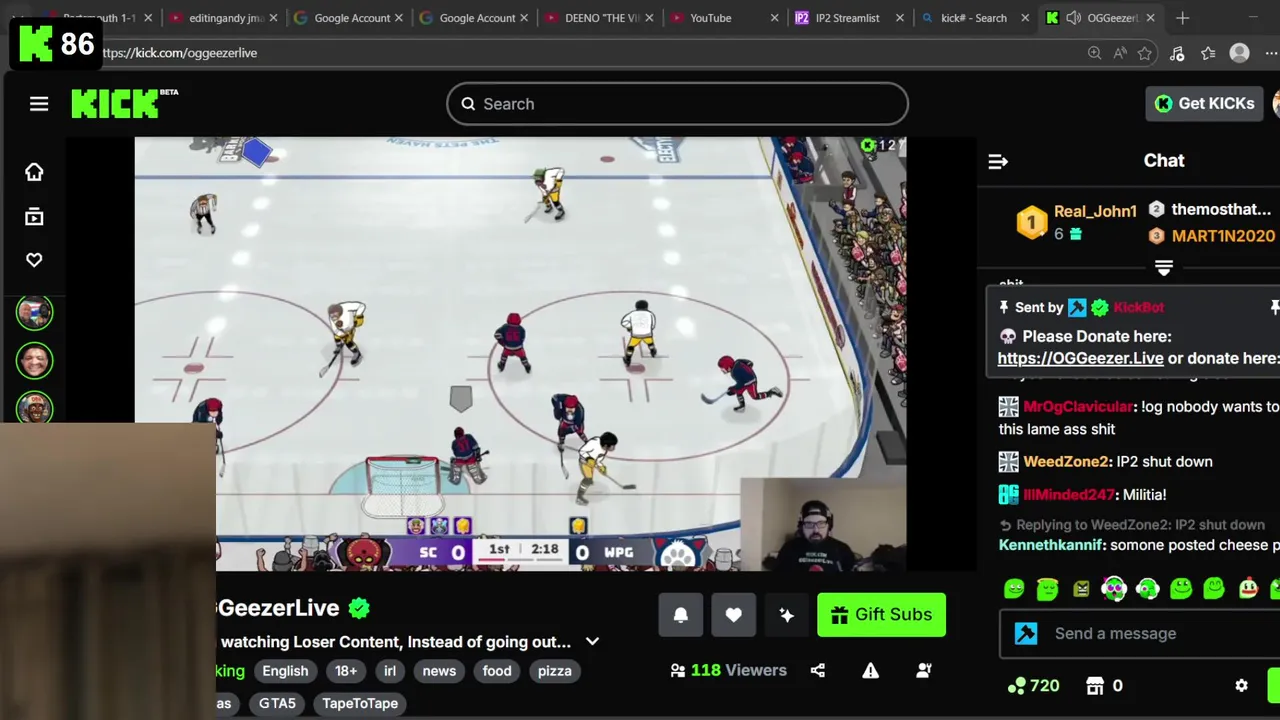Screen dimensions: 1280x720
Task: Expand the stream title chevron
Action: (x=592, y=642)
